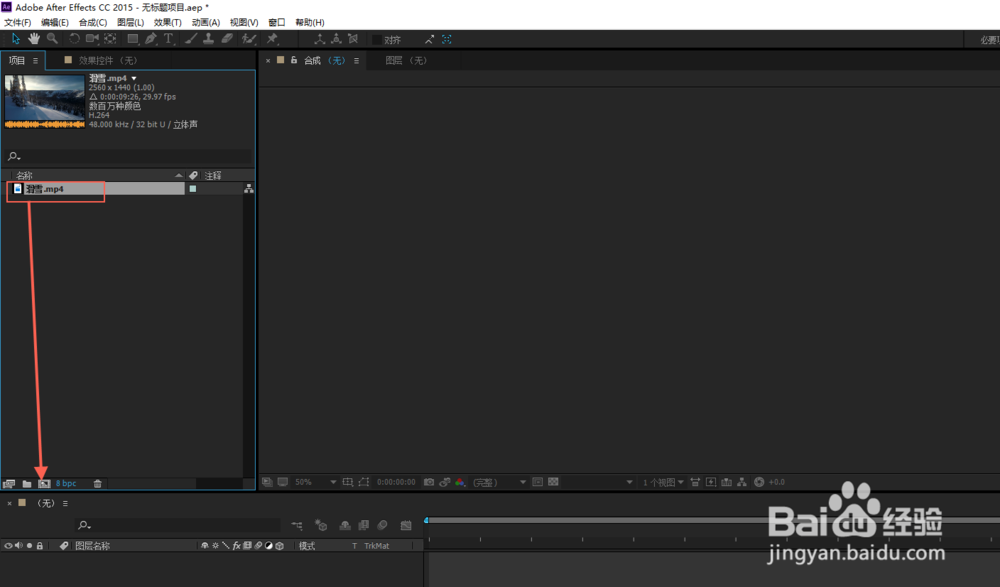Enable the 对齐 snapping checkbox
Image resolution: width=1000 pixels, height=587 pixels.
tap(377, 40)
